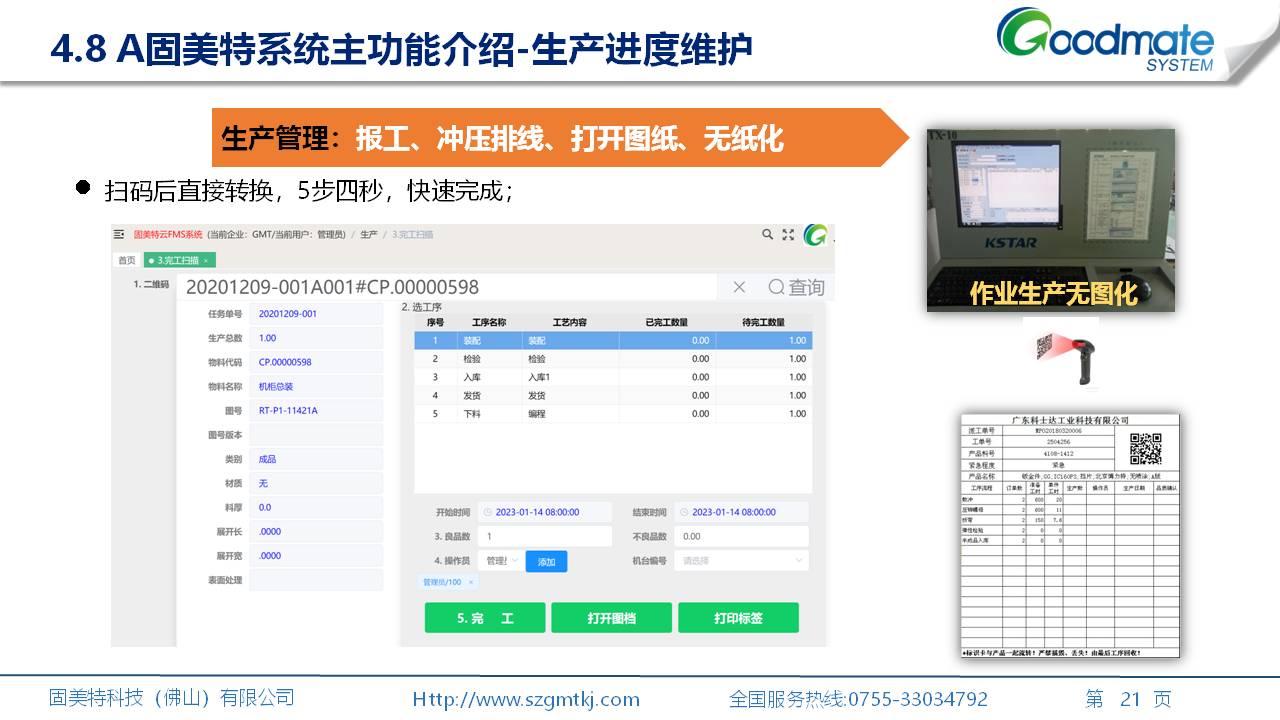This screenshot has height=720, width=1280.
Task: Click the hamburger menu collapse icon
Action: click(120, 234)
